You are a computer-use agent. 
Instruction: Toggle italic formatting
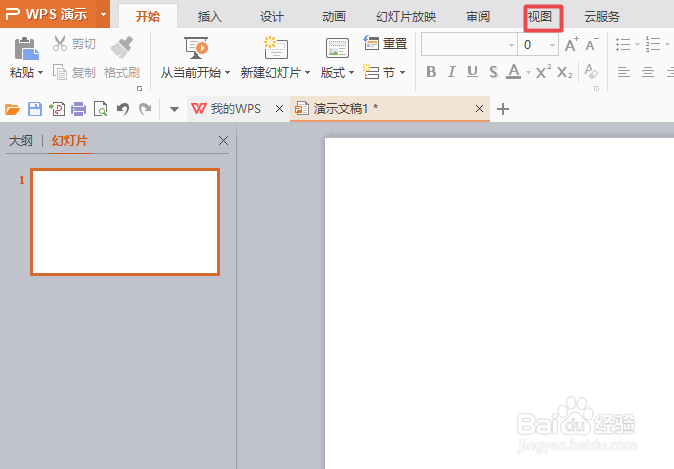click(451, 72)
